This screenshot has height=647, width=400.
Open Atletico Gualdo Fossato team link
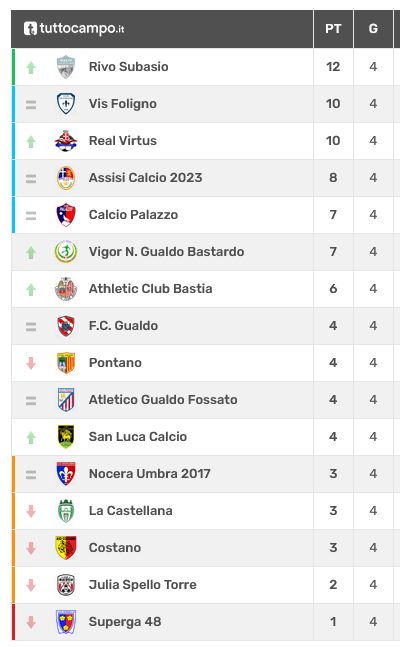click(x=163, y=399)
